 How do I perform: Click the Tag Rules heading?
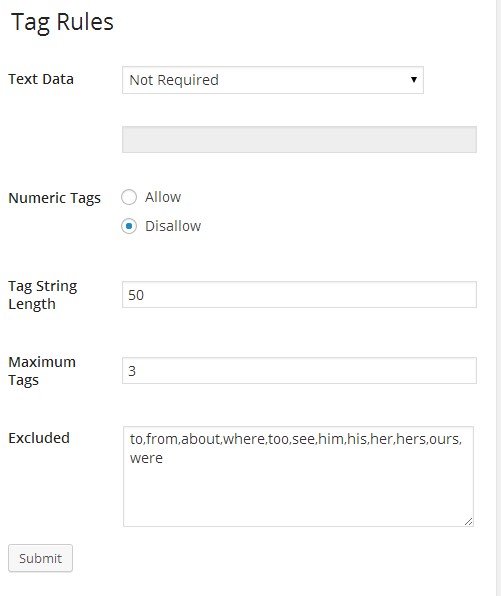[x=62, y=22]
